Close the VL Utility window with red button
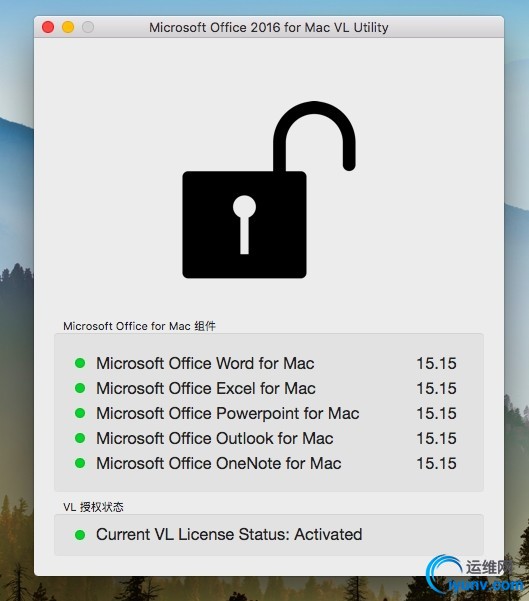 point(48,27)
